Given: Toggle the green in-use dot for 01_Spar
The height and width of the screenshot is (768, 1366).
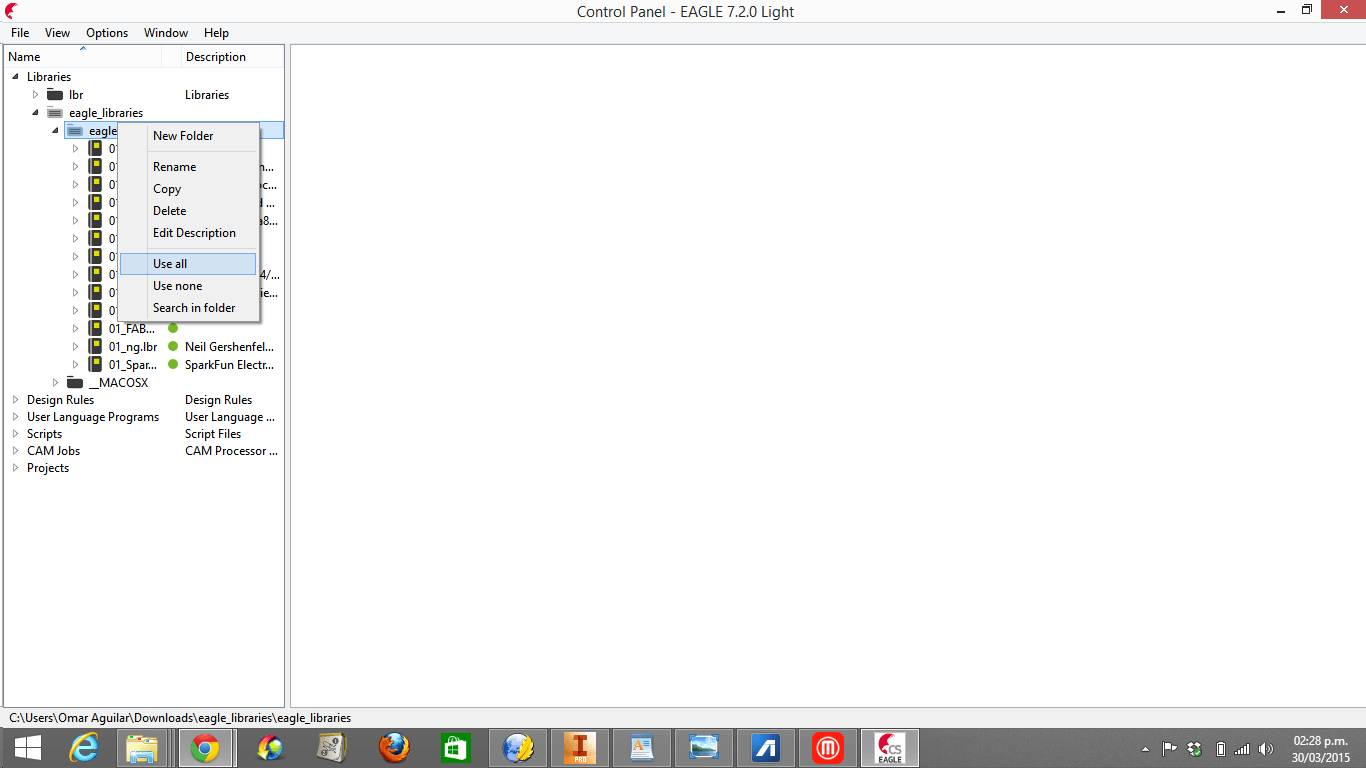Looking at the screenshot, I should tap(173, 364).
